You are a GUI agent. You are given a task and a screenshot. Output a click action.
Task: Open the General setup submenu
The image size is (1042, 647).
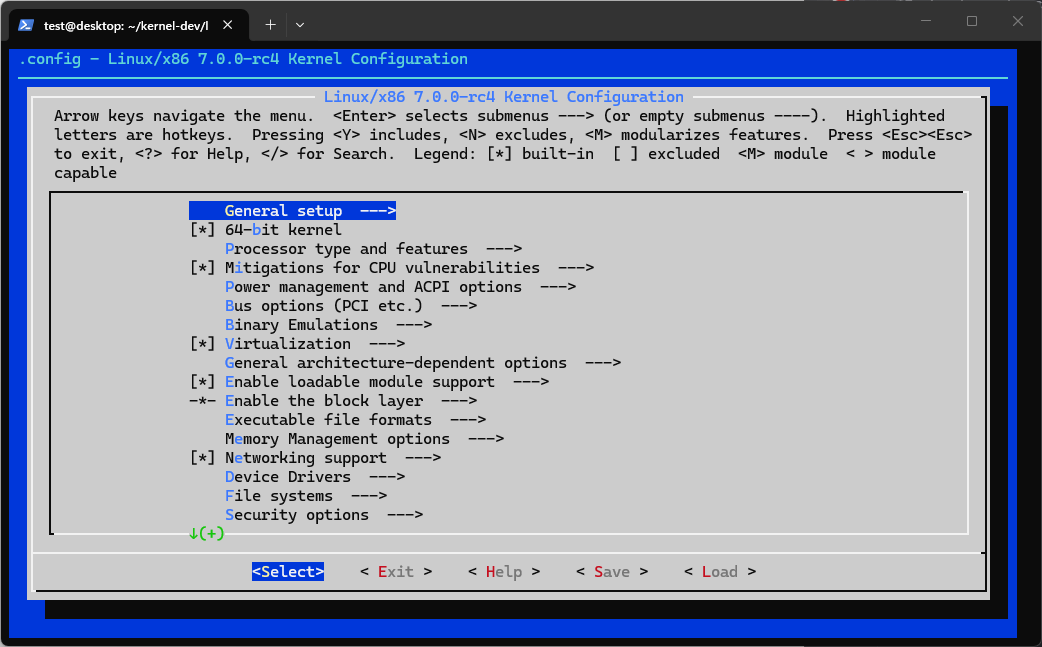click(x=292, y=211)
